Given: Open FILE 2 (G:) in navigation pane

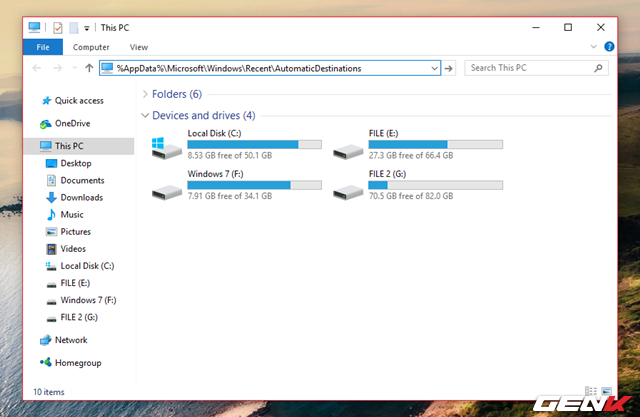Looking at the screenshot, I should pos(72,317).
